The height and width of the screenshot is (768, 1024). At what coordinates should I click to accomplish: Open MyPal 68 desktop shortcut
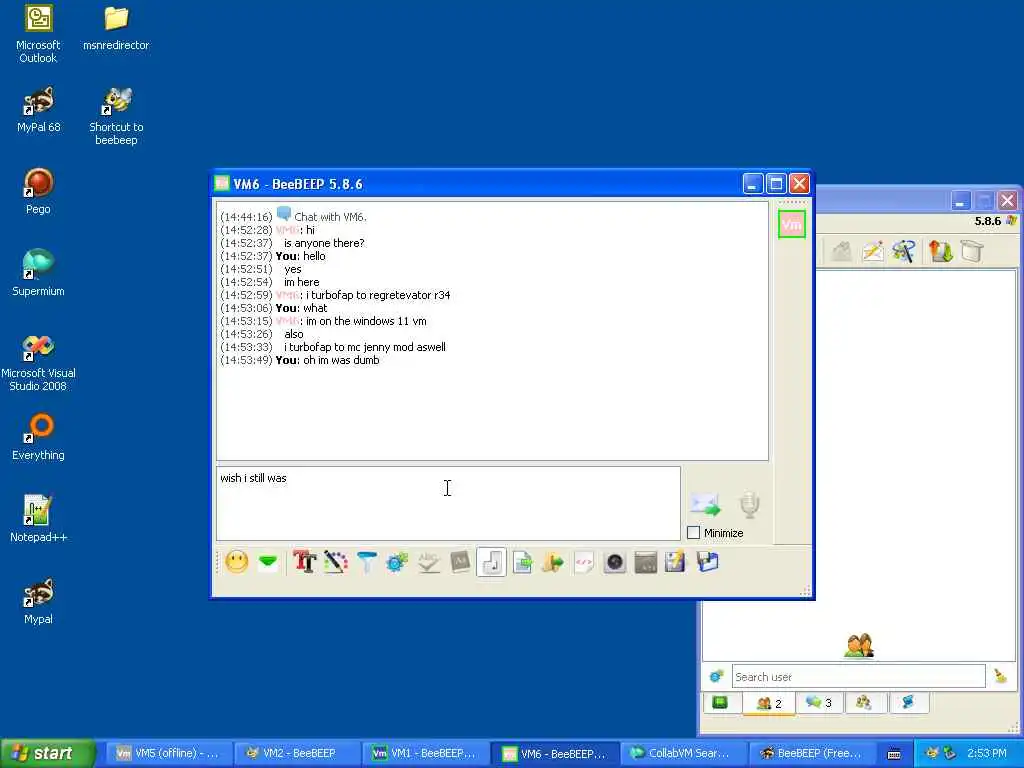(38, 110)
